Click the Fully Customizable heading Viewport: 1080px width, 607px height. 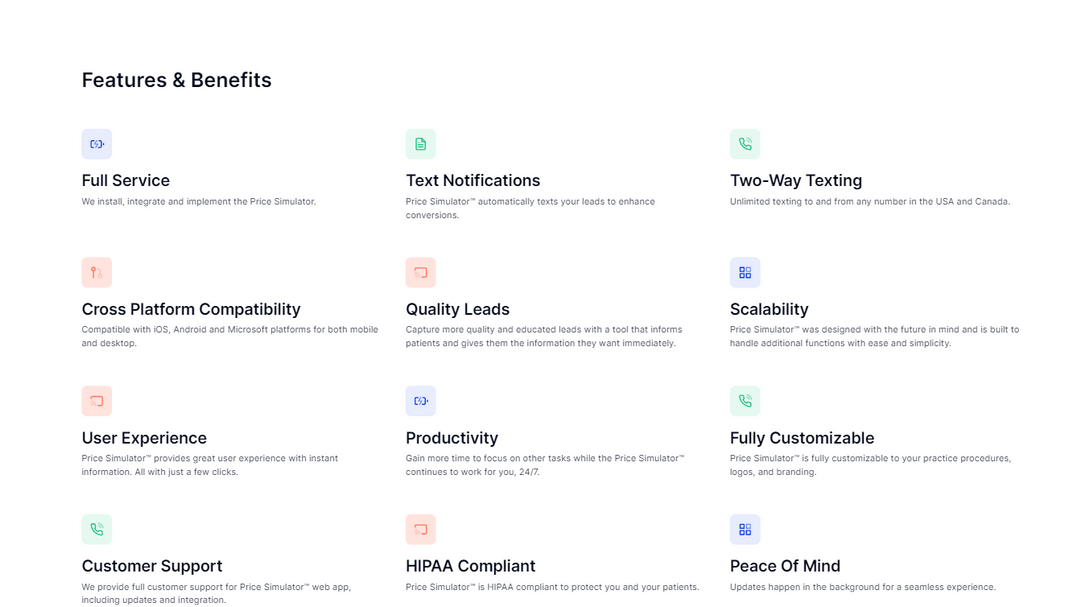pyautogui.click(x=802, y=438)
